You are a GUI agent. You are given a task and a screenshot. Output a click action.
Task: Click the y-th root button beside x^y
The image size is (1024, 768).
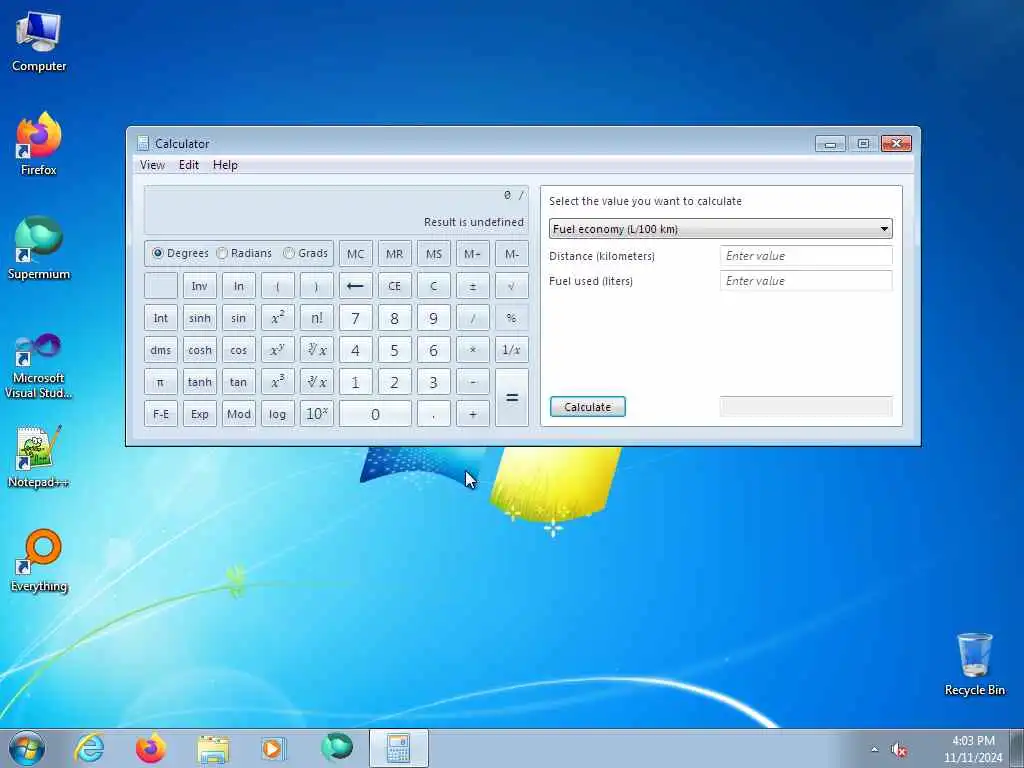point(317,350)
